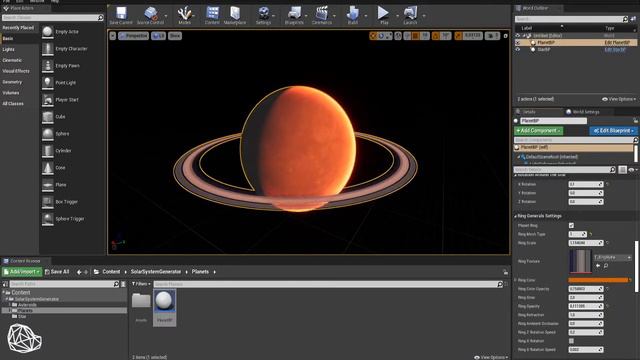Select the Plane primitive
The image size is (640, 360).
tap(48, 185)
